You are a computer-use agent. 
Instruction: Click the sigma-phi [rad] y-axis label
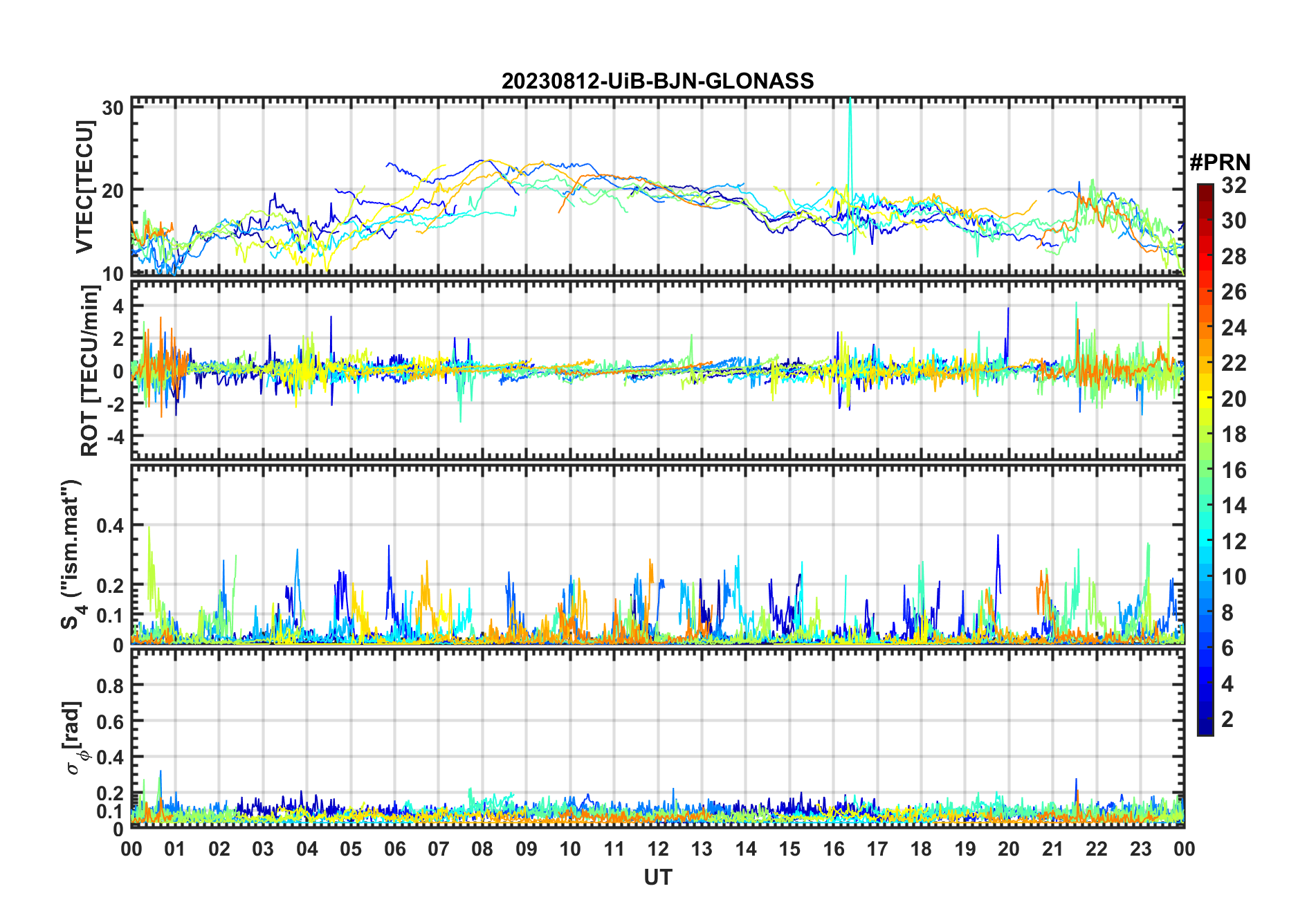pyautogui.click(x=77, y=737)
